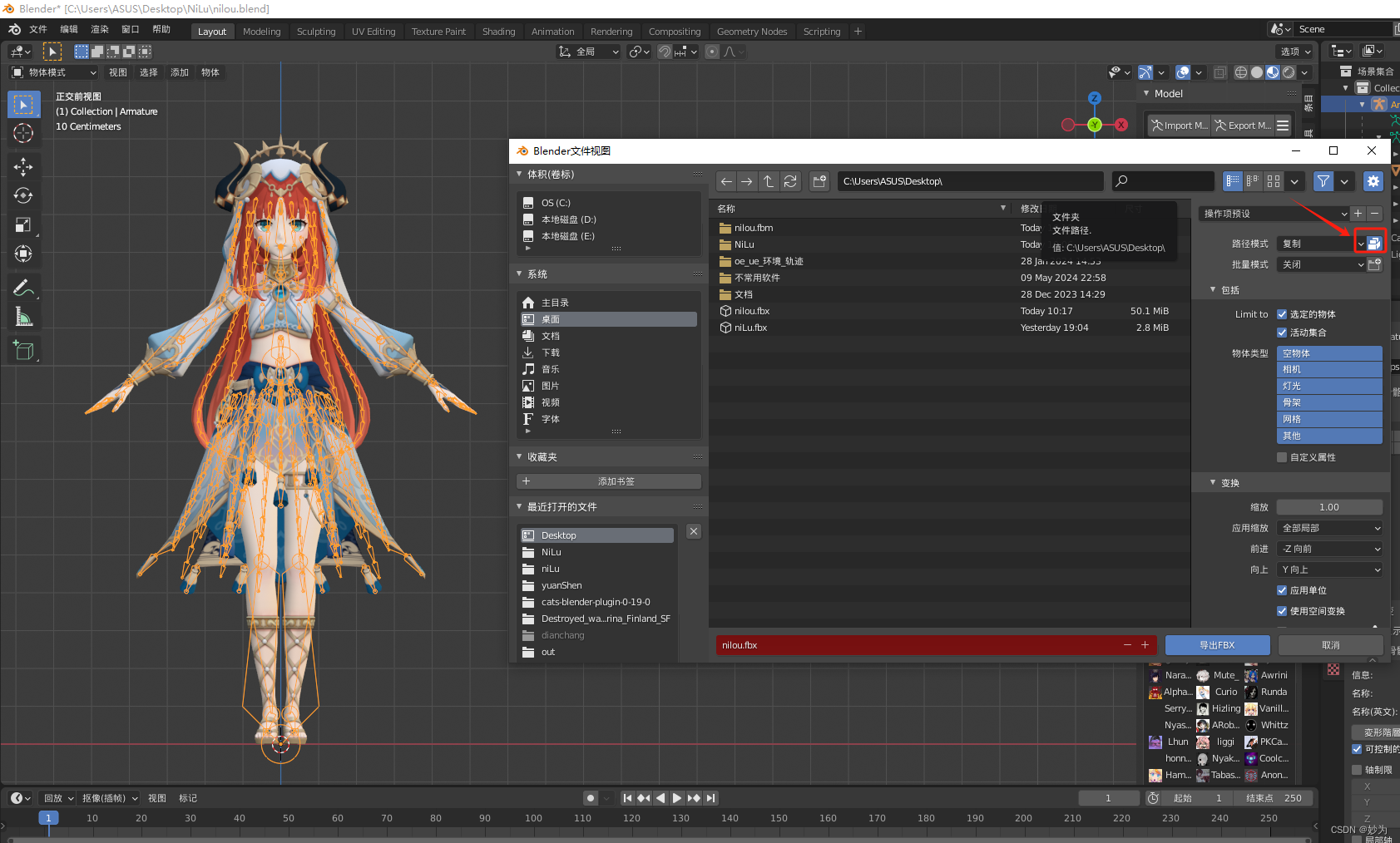Toggle the 网格 (Mesh) object type
Viewport: 1400px width, 843px height.
1329,419
